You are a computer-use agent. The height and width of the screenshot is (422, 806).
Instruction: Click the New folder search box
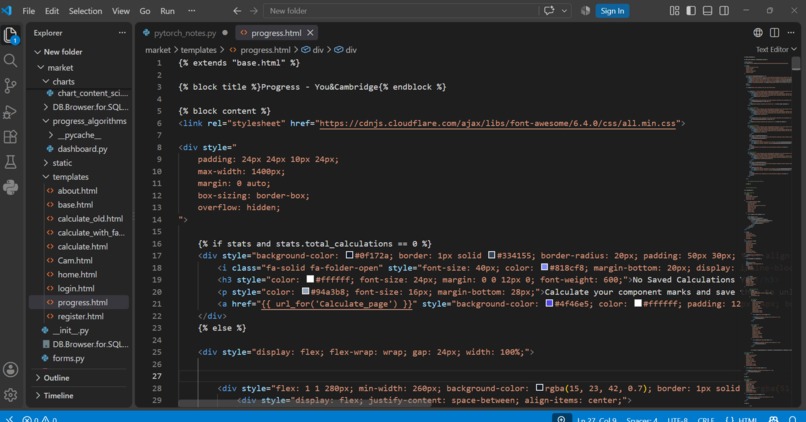click(x=401, y=11)
